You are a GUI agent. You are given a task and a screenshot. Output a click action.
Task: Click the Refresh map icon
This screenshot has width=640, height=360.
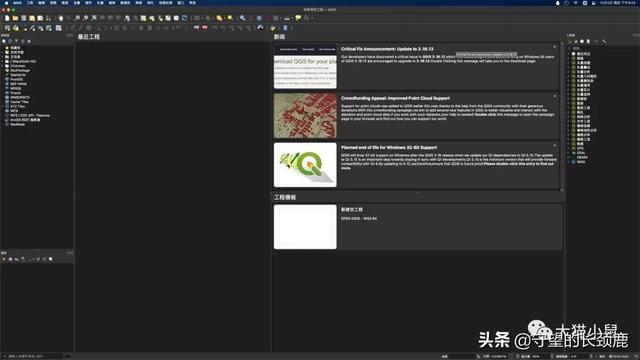click(184, 18)
